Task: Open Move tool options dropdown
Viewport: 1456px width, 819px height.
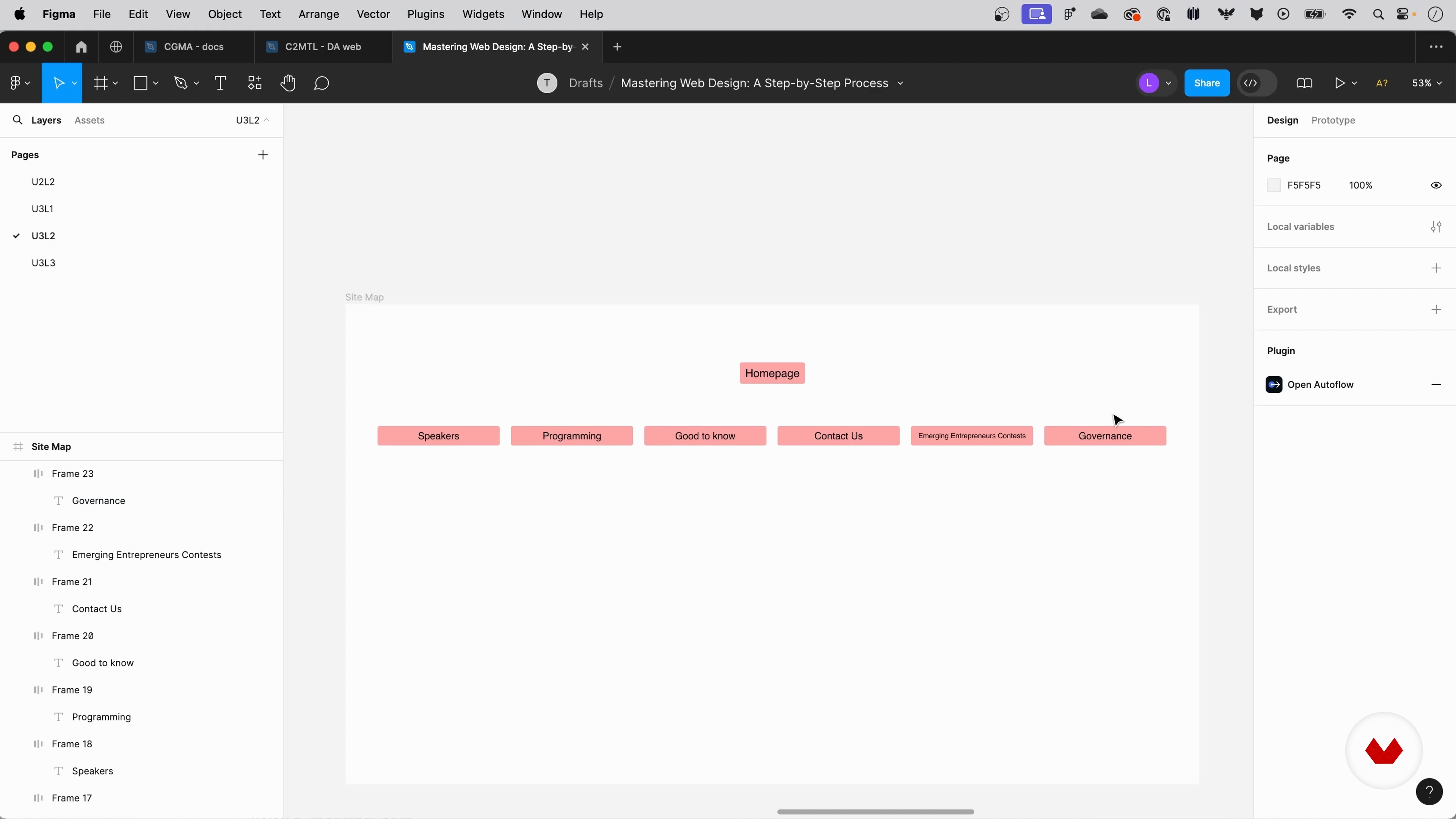Action: [75, 83]
